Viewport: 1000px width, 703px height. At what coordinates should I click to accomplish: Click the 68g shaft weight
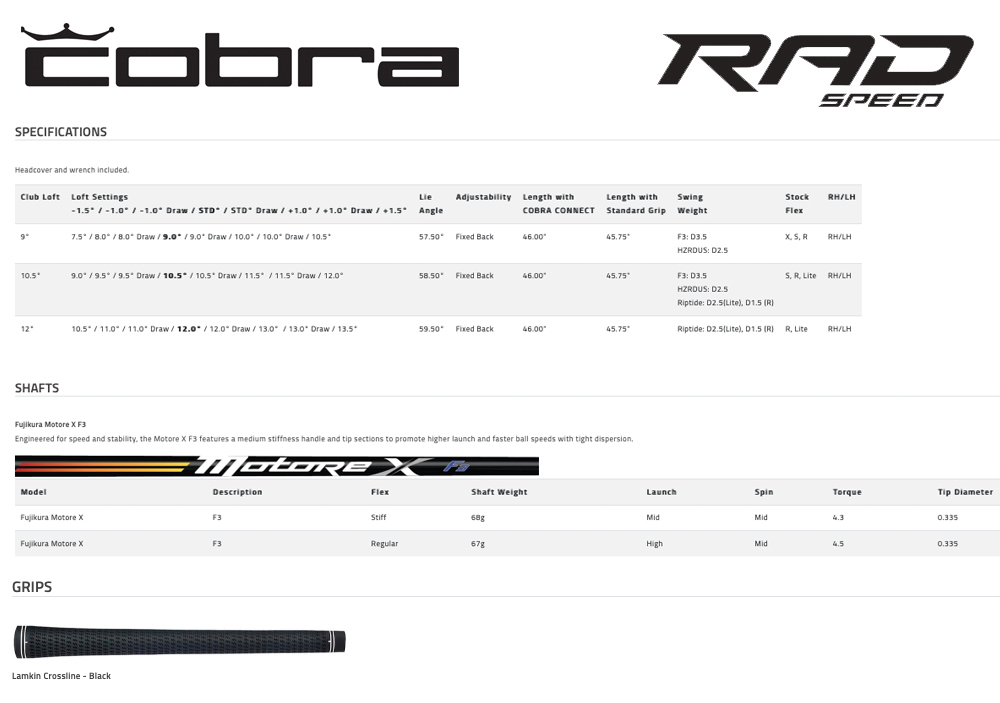tap(478, 517)
